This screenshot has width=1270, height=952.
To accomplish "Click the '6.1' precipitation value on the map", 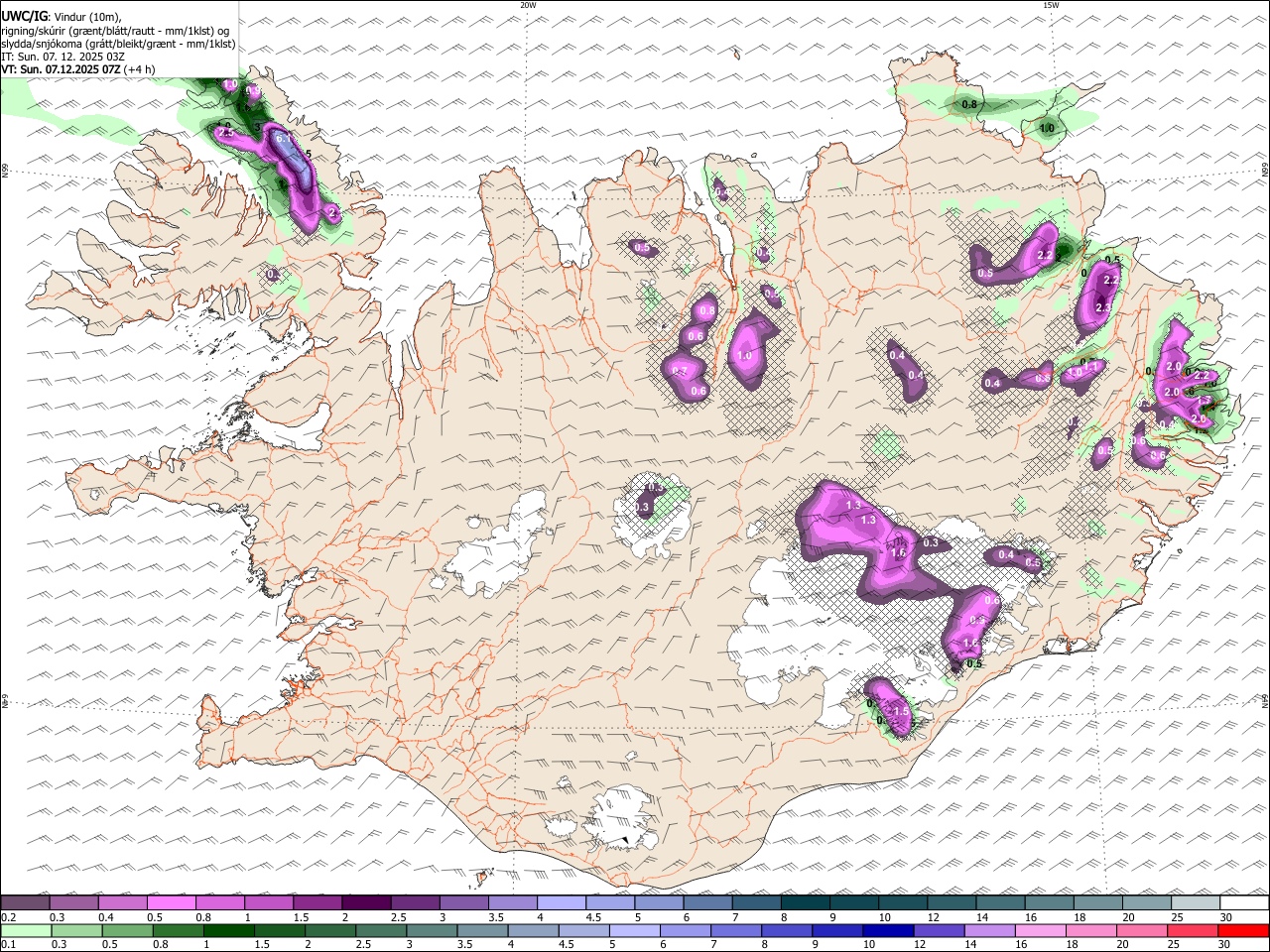I will point(283,140).
